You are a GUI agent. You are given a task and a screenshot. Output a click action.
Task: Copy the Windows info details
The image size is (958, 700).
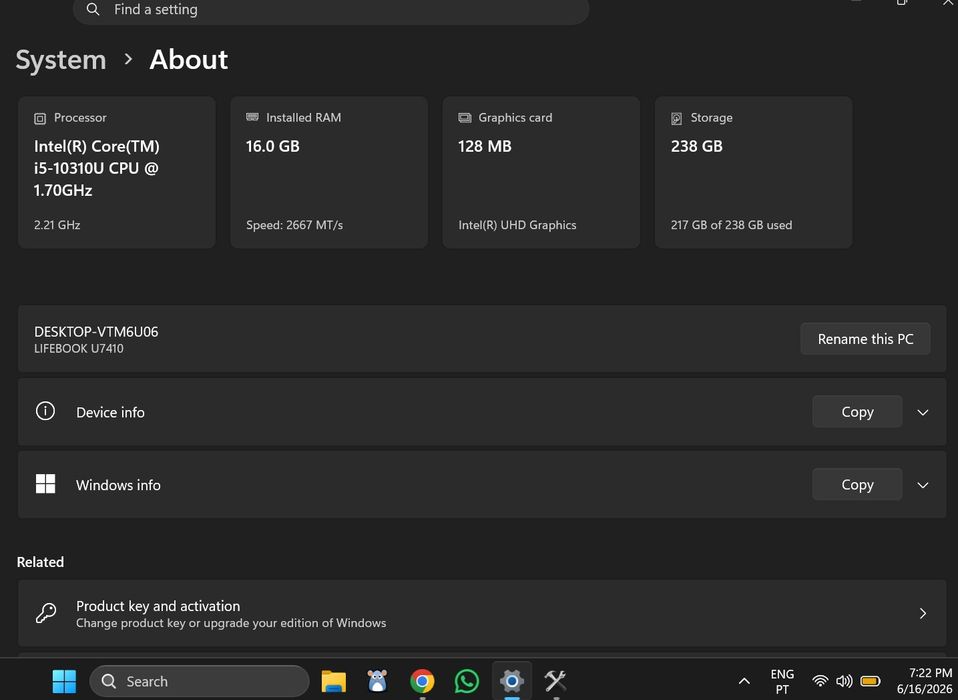tap(857, 484)
